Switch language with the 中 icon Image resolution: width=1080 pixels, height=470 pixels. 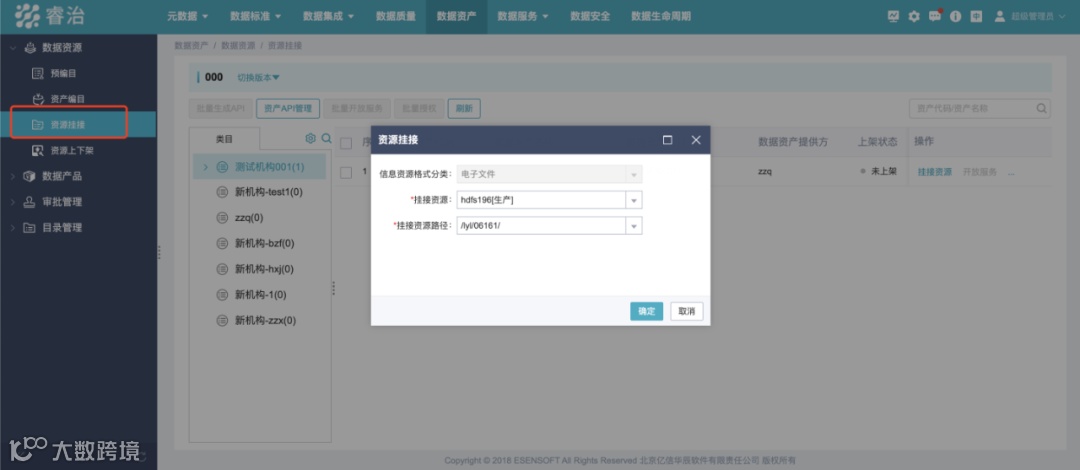coord(976,16)
